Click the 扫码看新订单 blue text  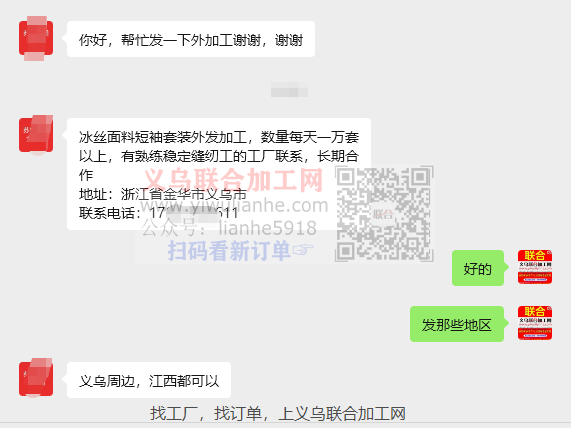pos(229,251)
